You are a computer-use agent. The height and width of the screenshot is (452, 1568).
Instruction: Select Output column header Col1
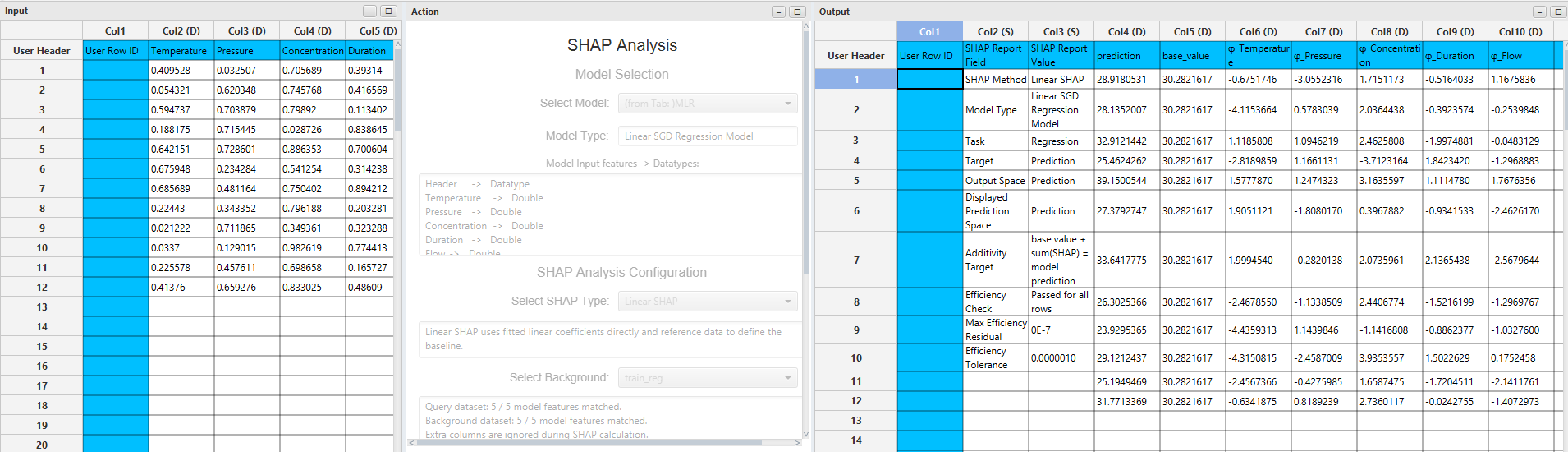(930, 31)
